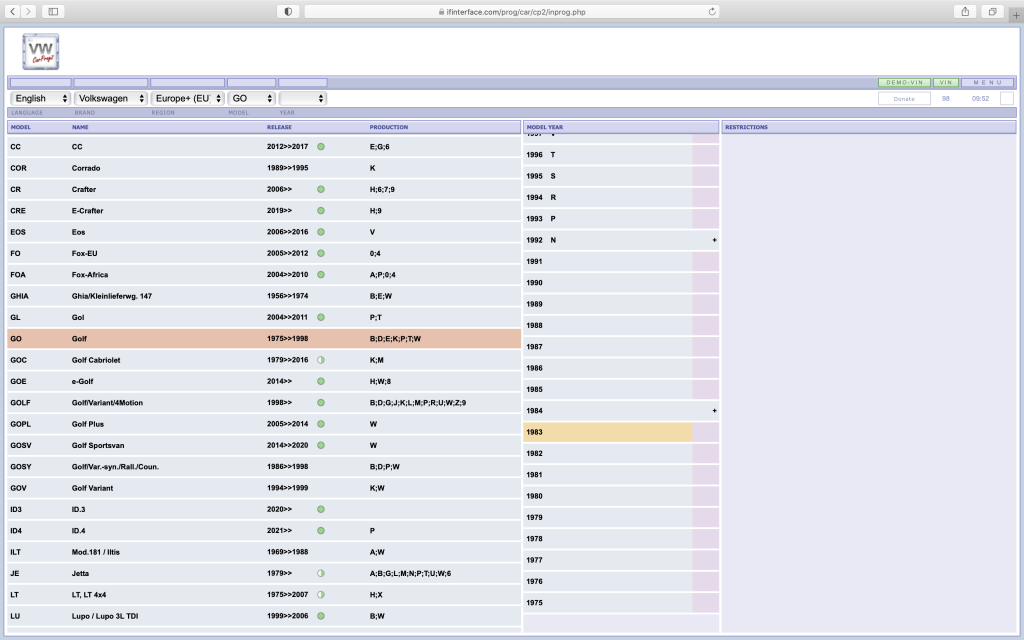Open the GO model dropdown
Viewport: 1024px width, 640px height.
tap(251, 98)
